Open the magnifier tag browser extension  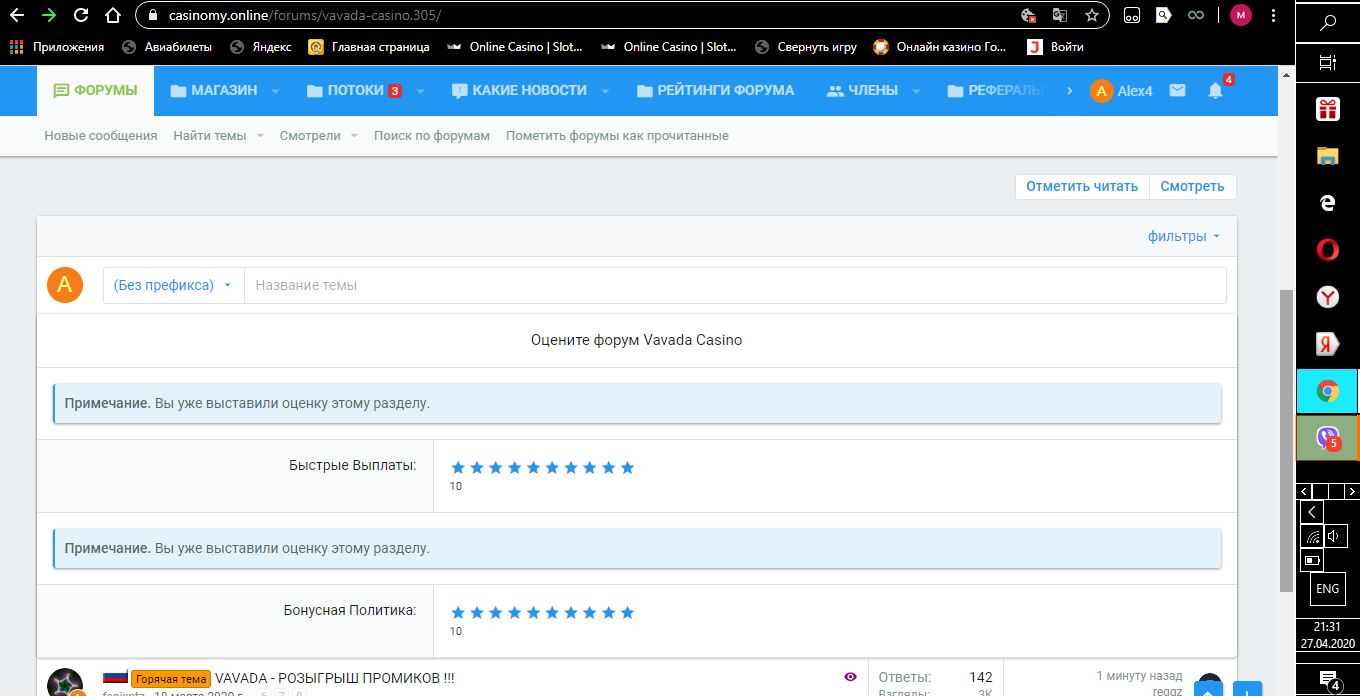pyautogui.click(x=1163, y=15)
